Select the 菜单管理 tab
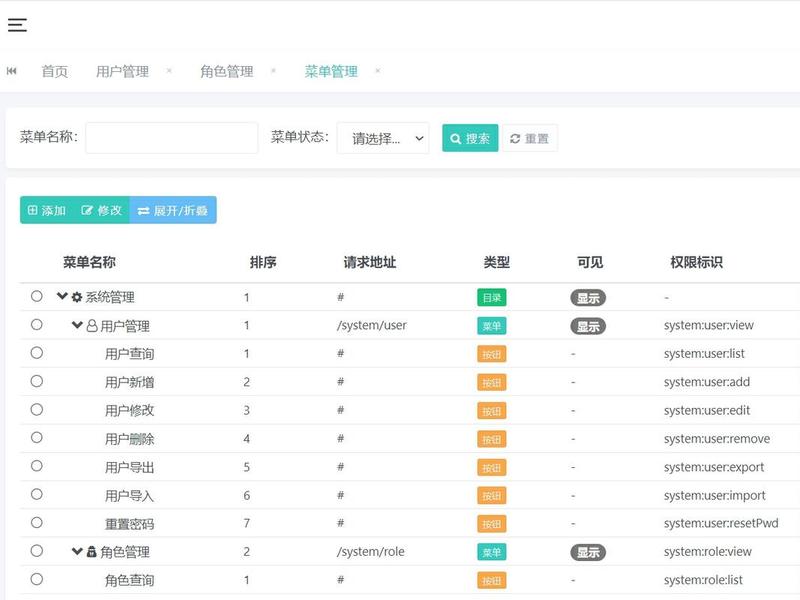The image size is (800, 600). (331, 71)
